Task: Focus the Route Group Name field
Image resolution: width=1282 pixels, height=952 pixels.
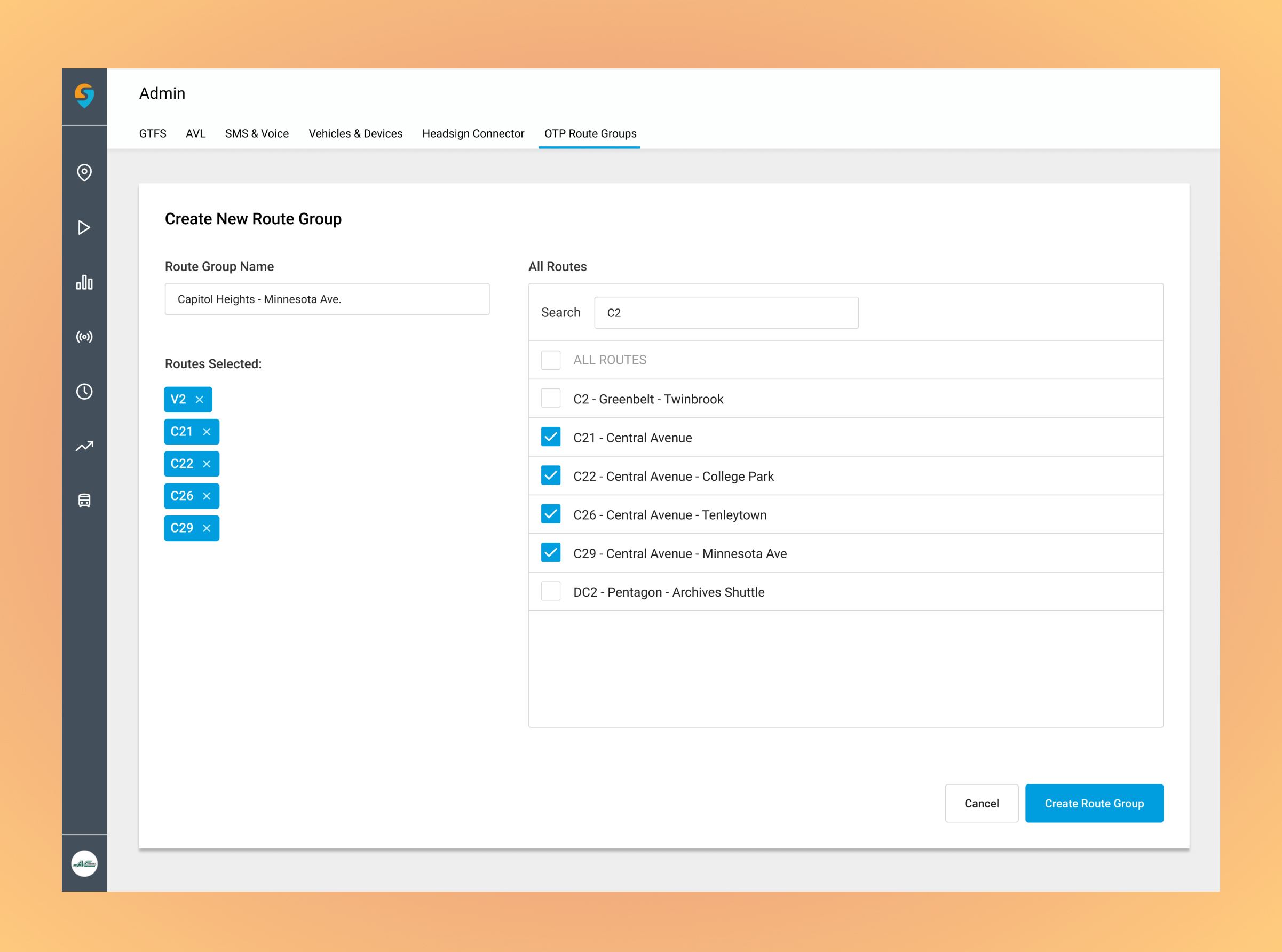Action: pyautogui.click(x=327, y=299)
